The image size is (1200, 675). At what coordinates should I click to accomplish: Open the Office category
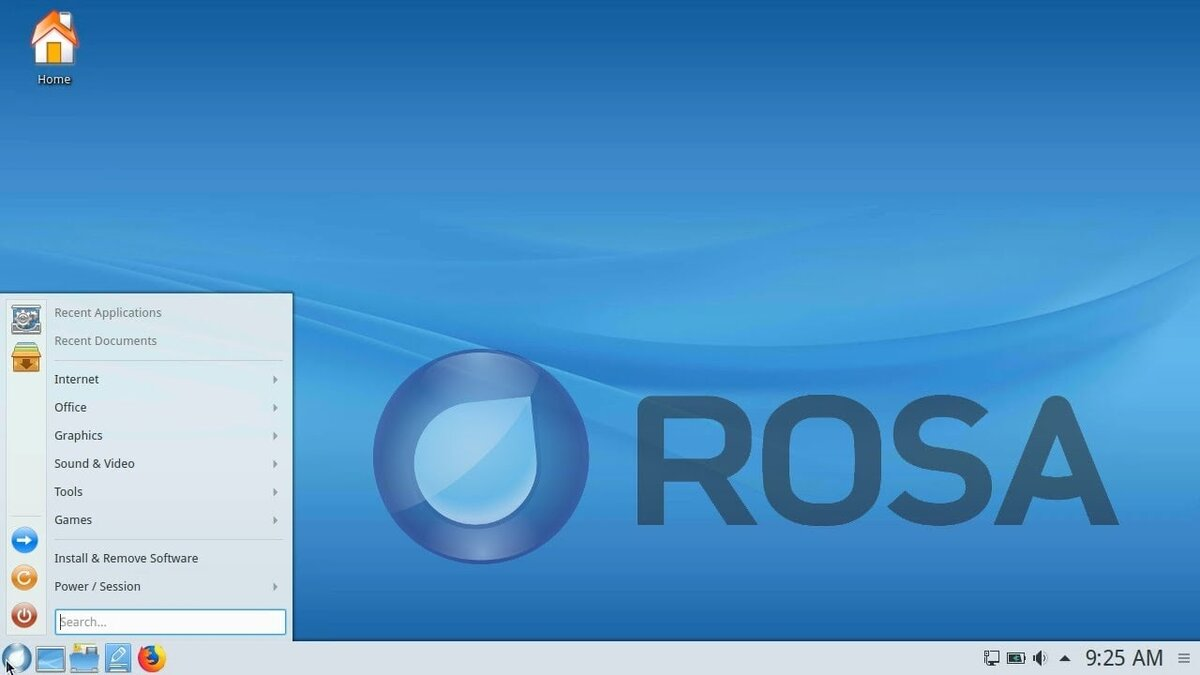pyautogui.click(x=167, y=407)
